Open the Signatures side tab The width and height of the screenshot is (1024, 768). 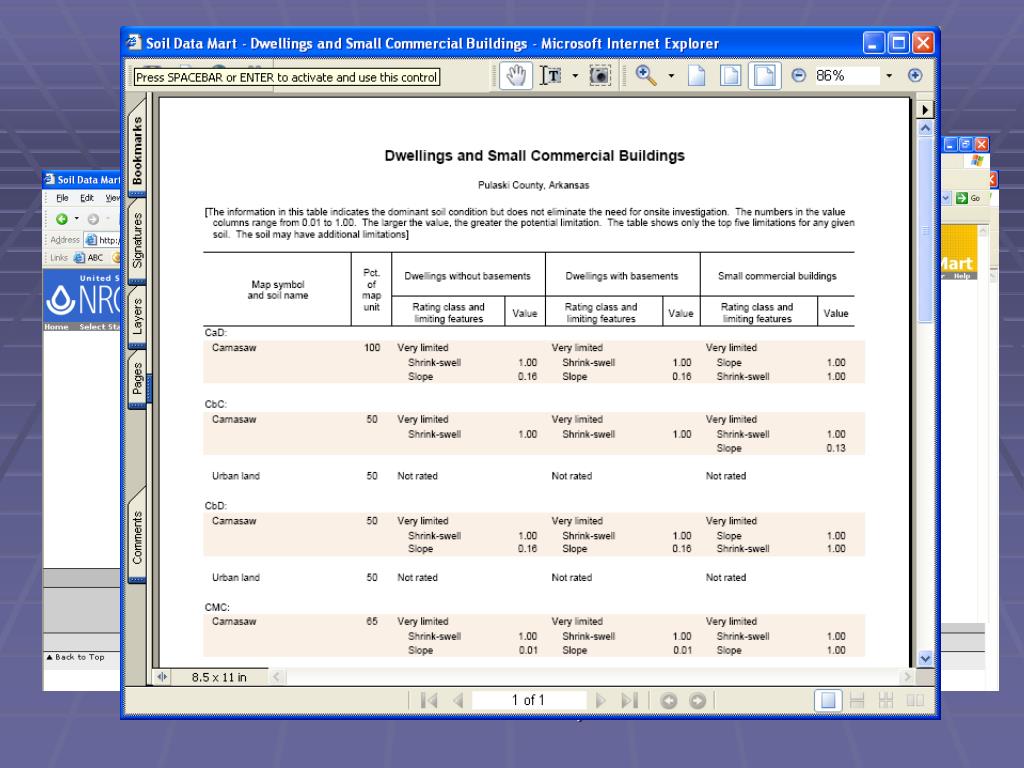[x=137, y=240]
